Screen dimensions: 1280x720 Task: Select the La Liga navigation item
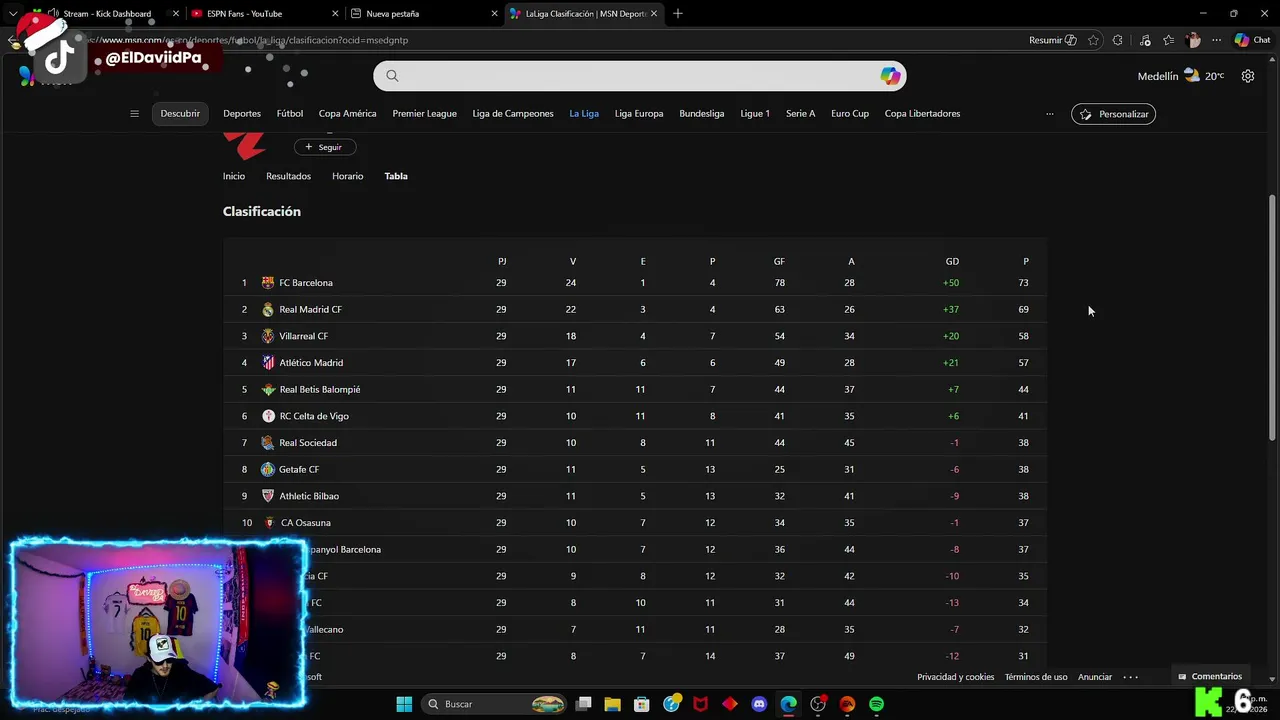584,114
